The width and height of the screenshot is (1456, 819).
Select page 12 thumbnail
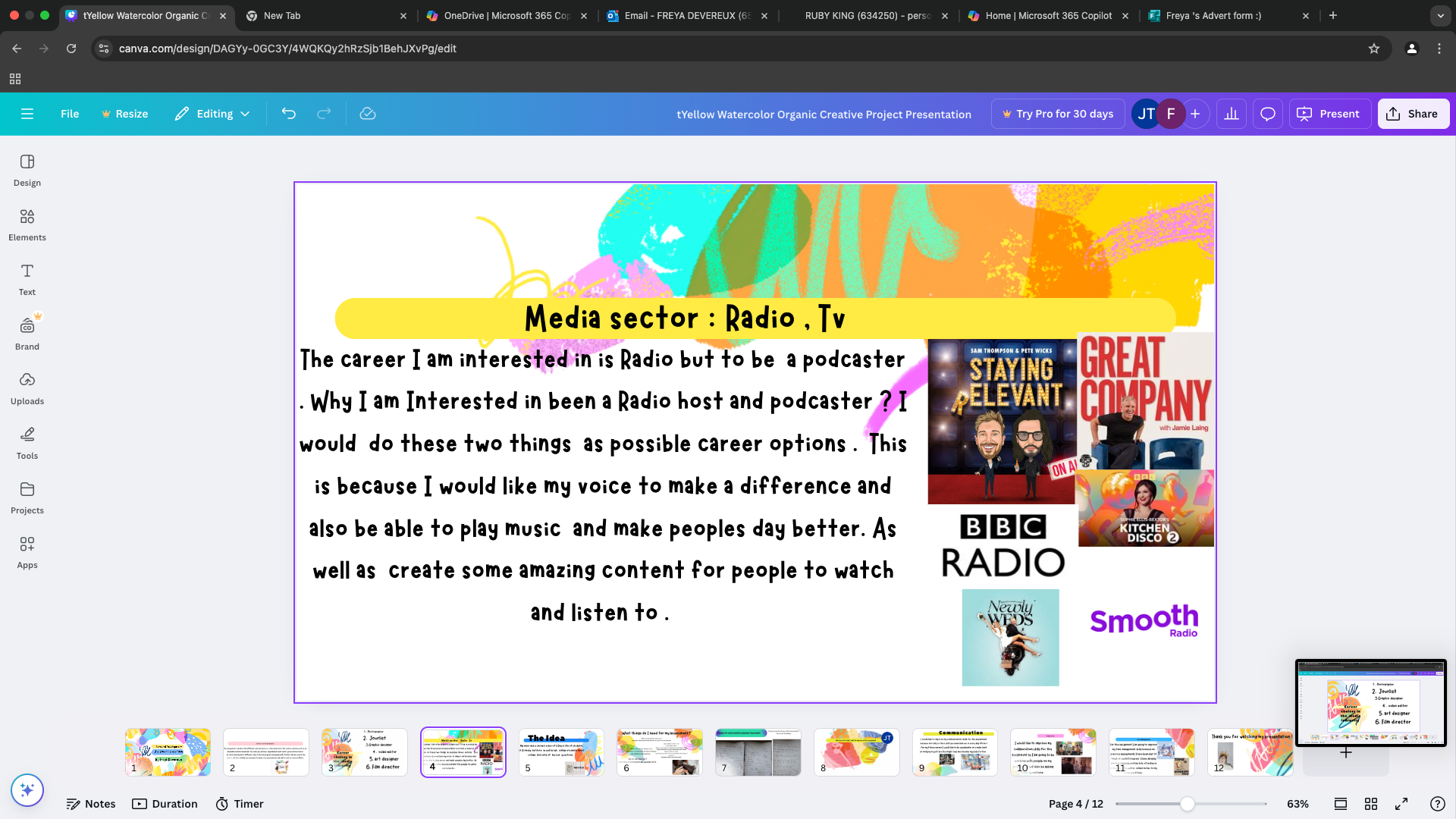[1250, 752]
